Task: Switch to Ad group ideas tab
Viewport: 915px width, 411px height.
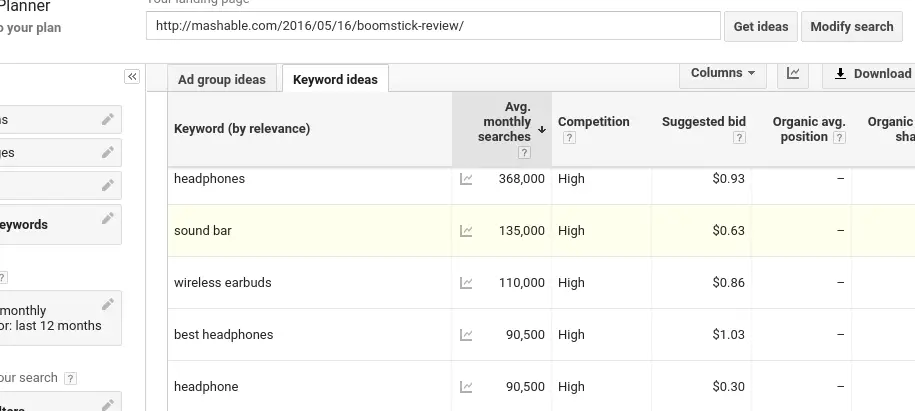Action: [x=222, y=79]
